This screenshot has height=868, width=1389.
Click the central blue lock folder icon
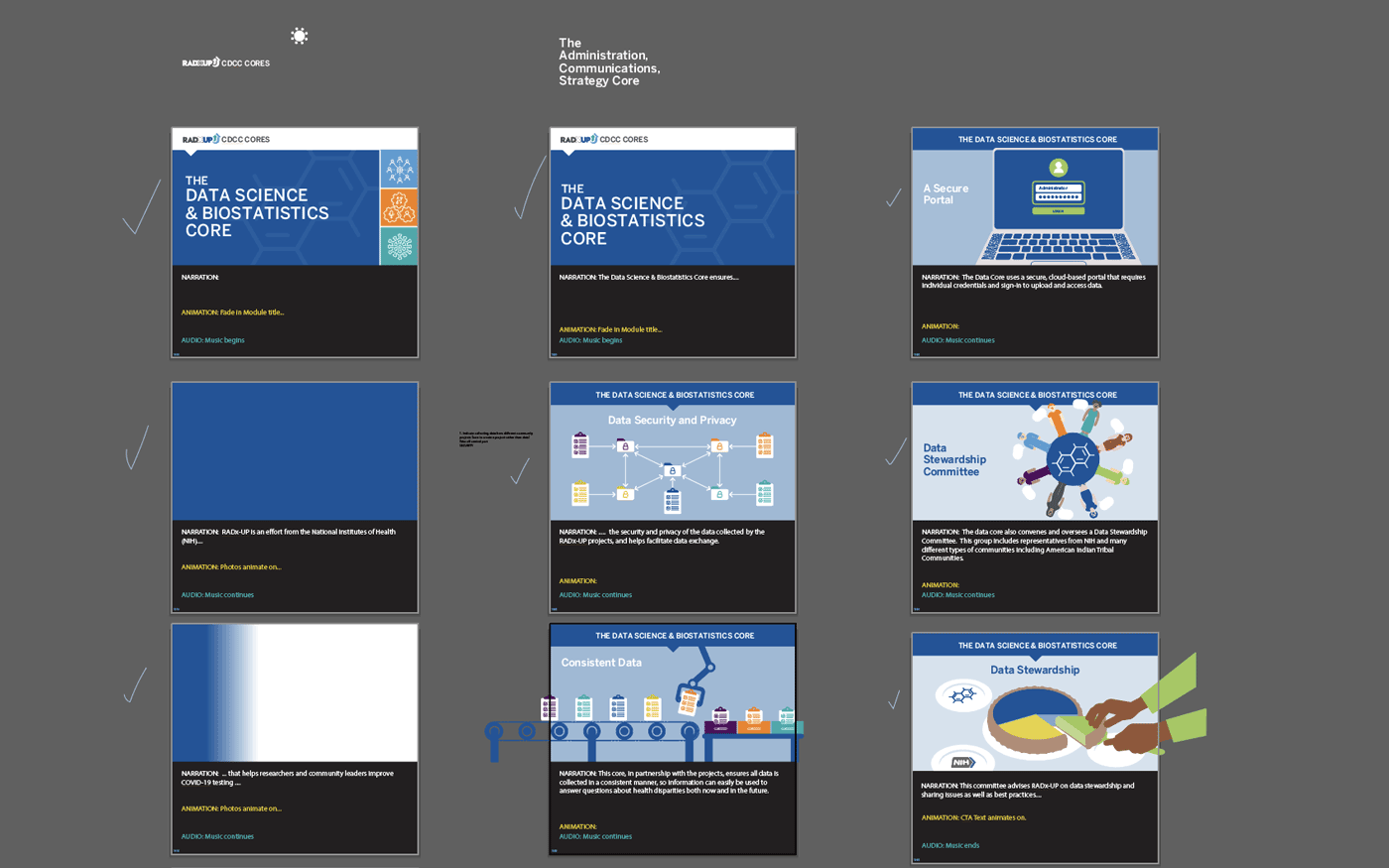(672, 470)
